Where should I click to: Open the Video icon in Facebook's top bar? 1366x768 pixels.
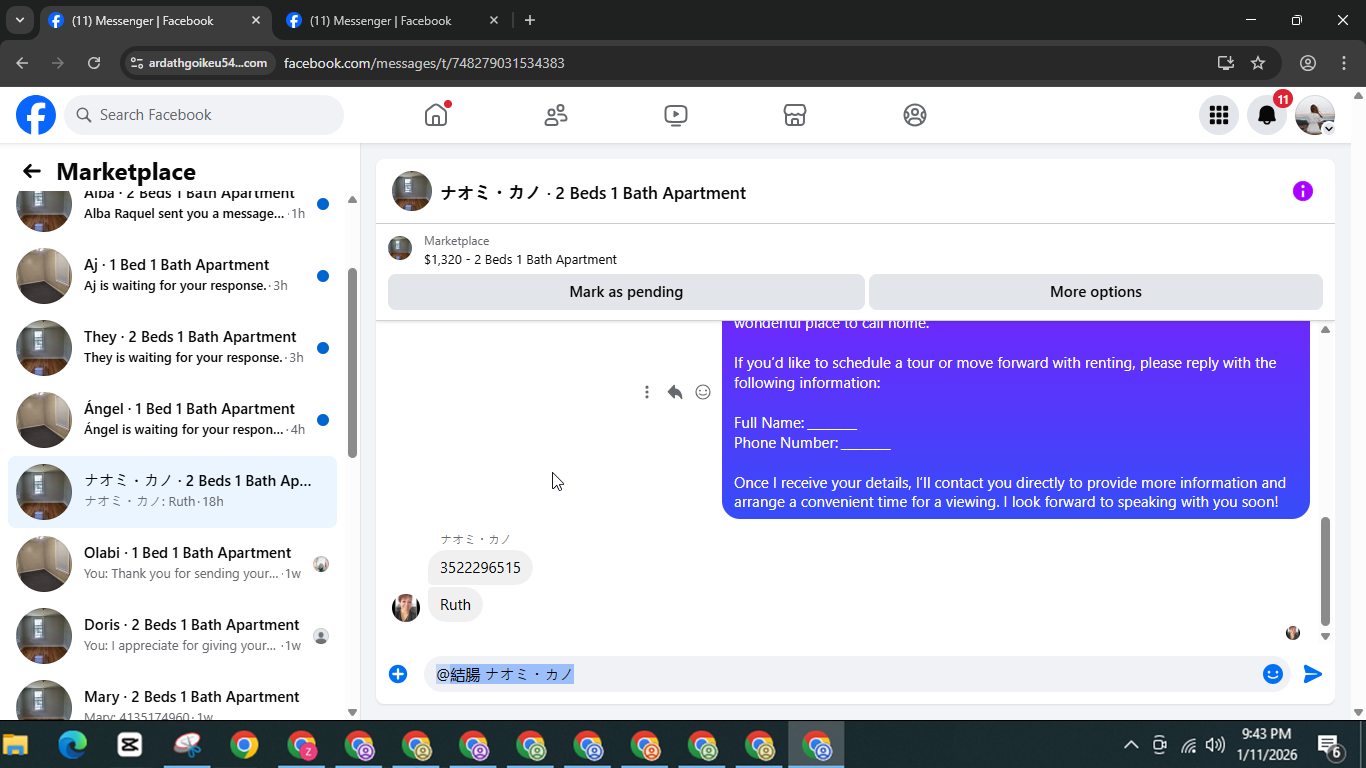coord(676,115)
